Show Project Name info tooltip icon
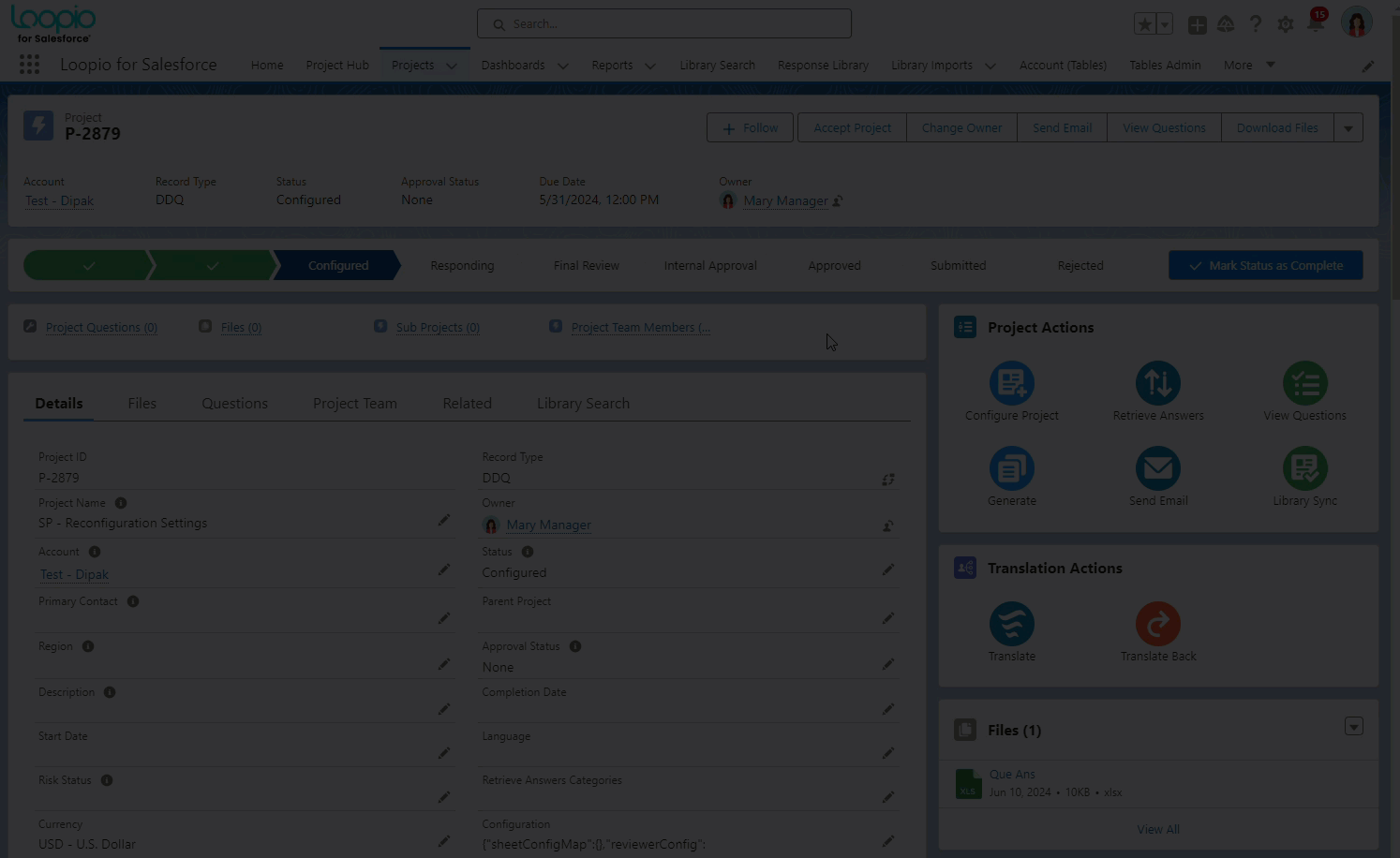This screenshot has width=1400, height=858. [x=121, y=503]
